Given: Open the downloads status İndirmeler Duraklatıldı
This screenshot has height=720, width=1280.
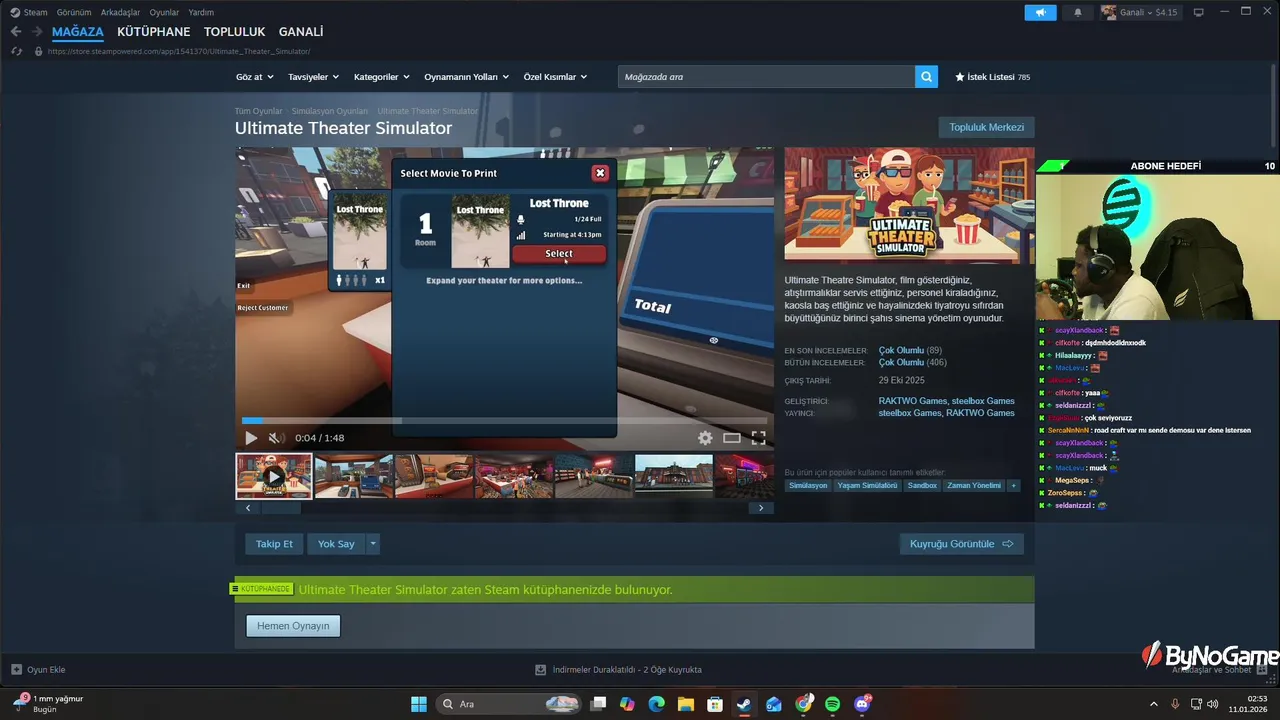Looking at the screenshot, I should 618,669.
